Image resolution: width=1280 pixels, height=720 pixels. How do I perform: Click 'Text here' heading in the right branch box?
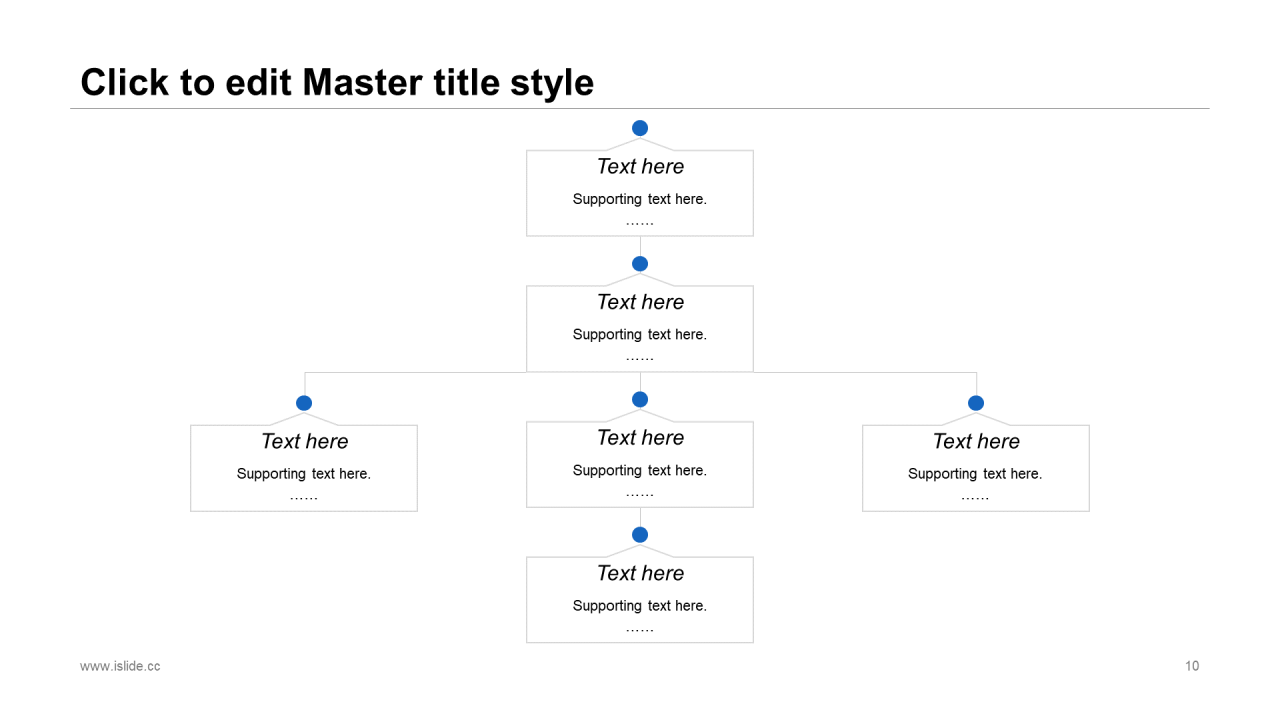pos(976,441)
